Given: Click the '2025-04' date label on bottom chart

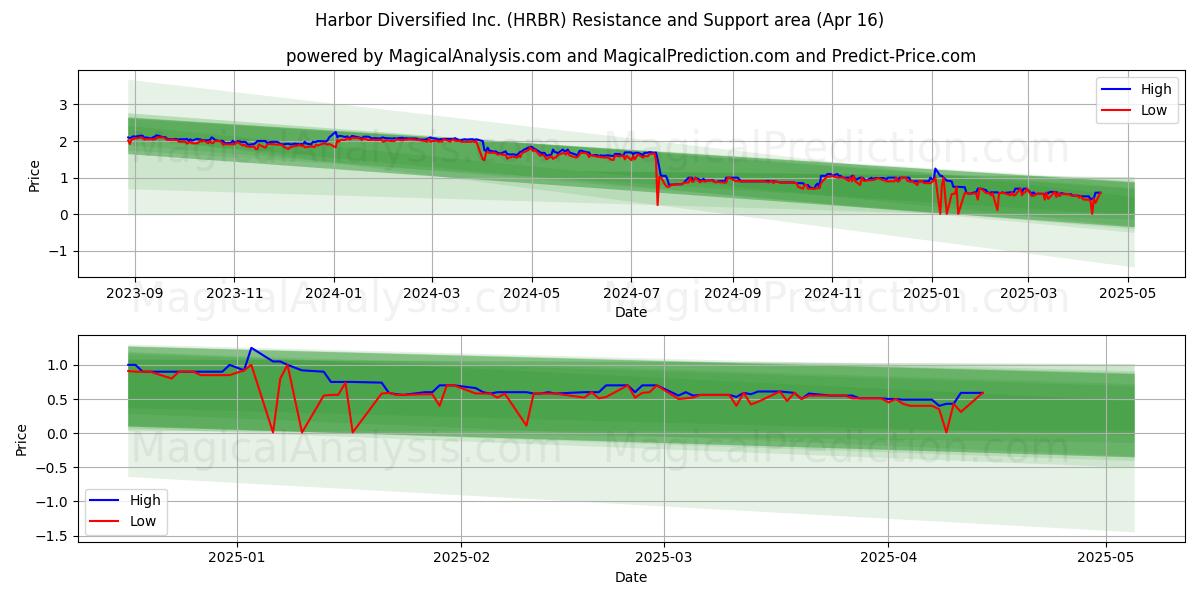Looking at the screenshot, I should click(x=889, y=559).
